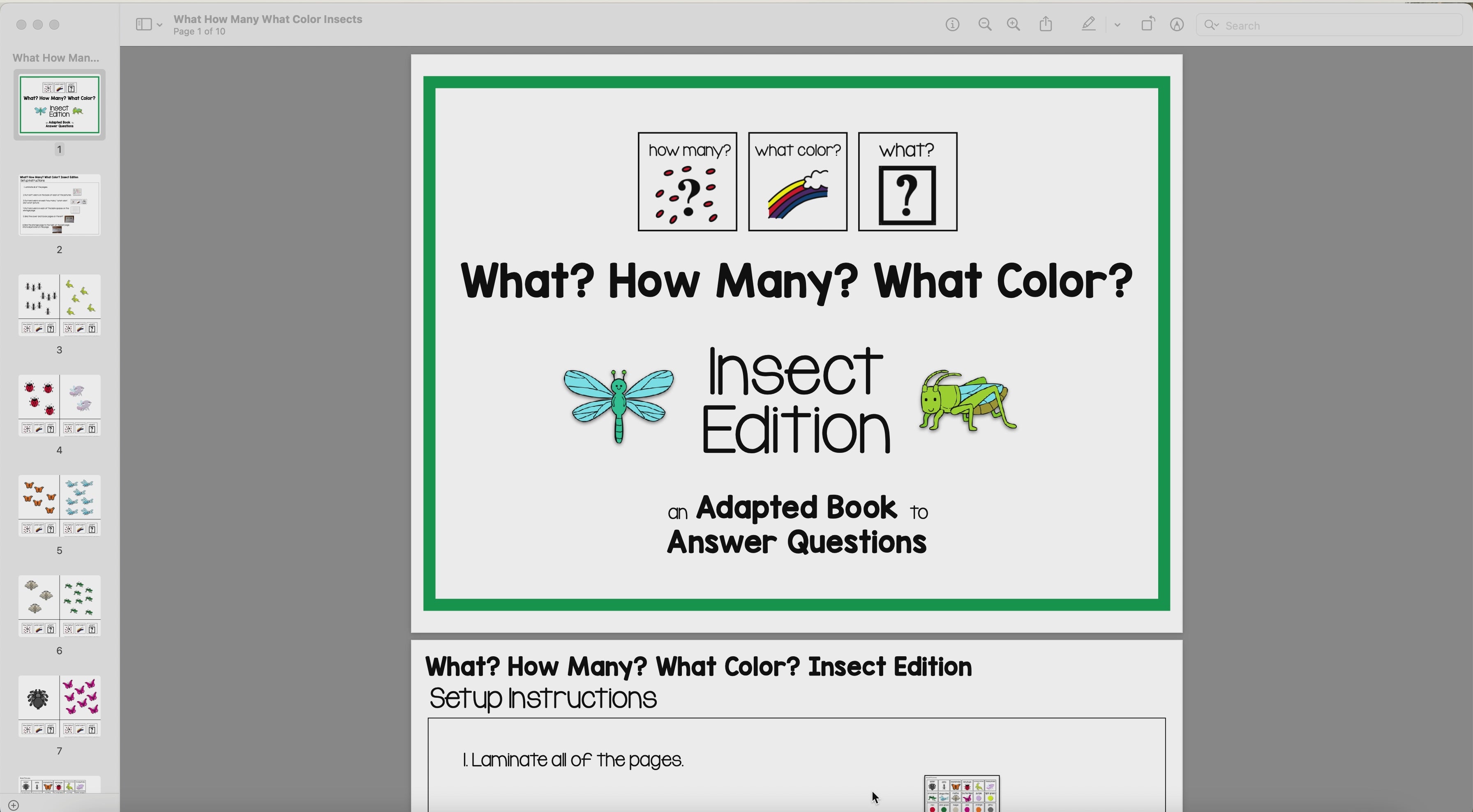This screenshot has width=1473, height=812.
Task: Select the highlight tool
Action: pyautogui.click(x=1089, y=24)
